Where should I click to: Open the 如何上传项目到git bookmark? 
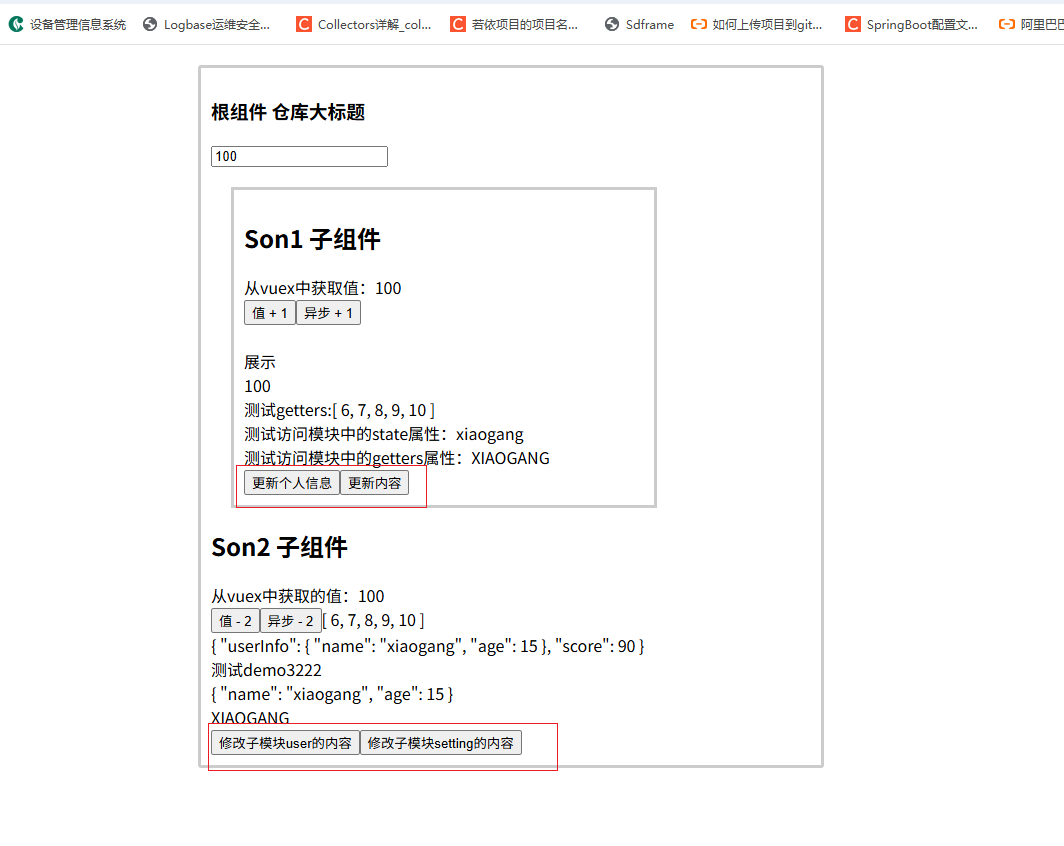tap(757, 24)
